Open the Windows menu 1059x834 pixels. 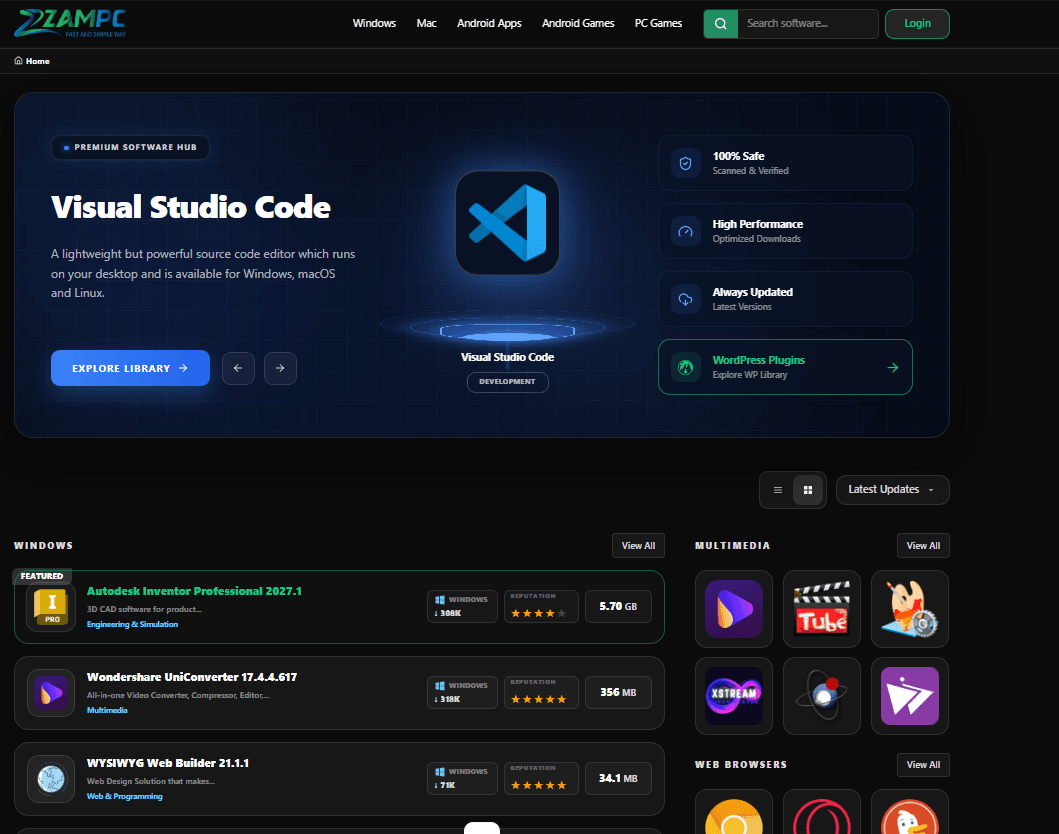click(374, 24)
